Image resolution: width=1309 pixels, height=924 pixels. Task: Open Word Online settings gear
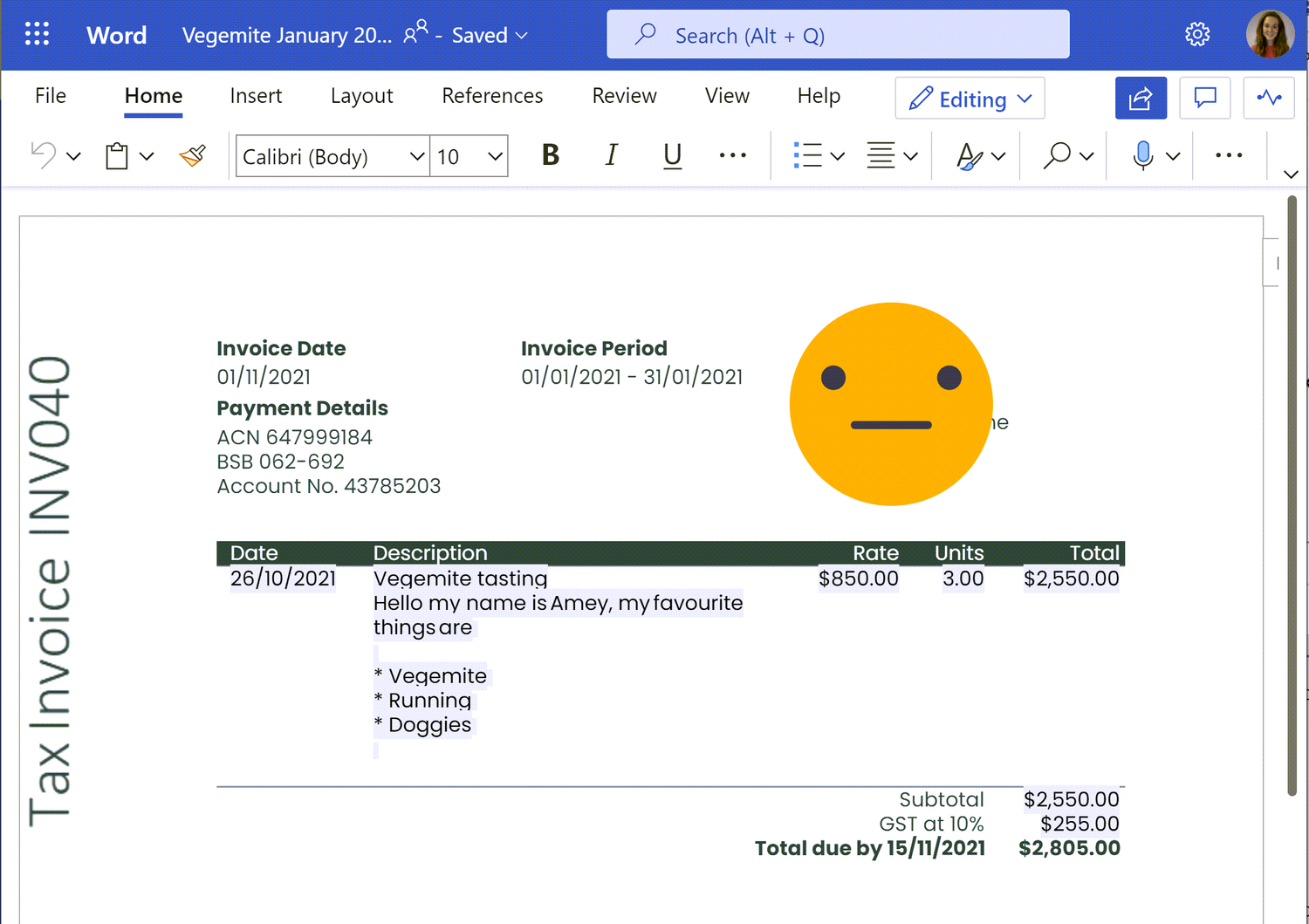coord(1197,34)
